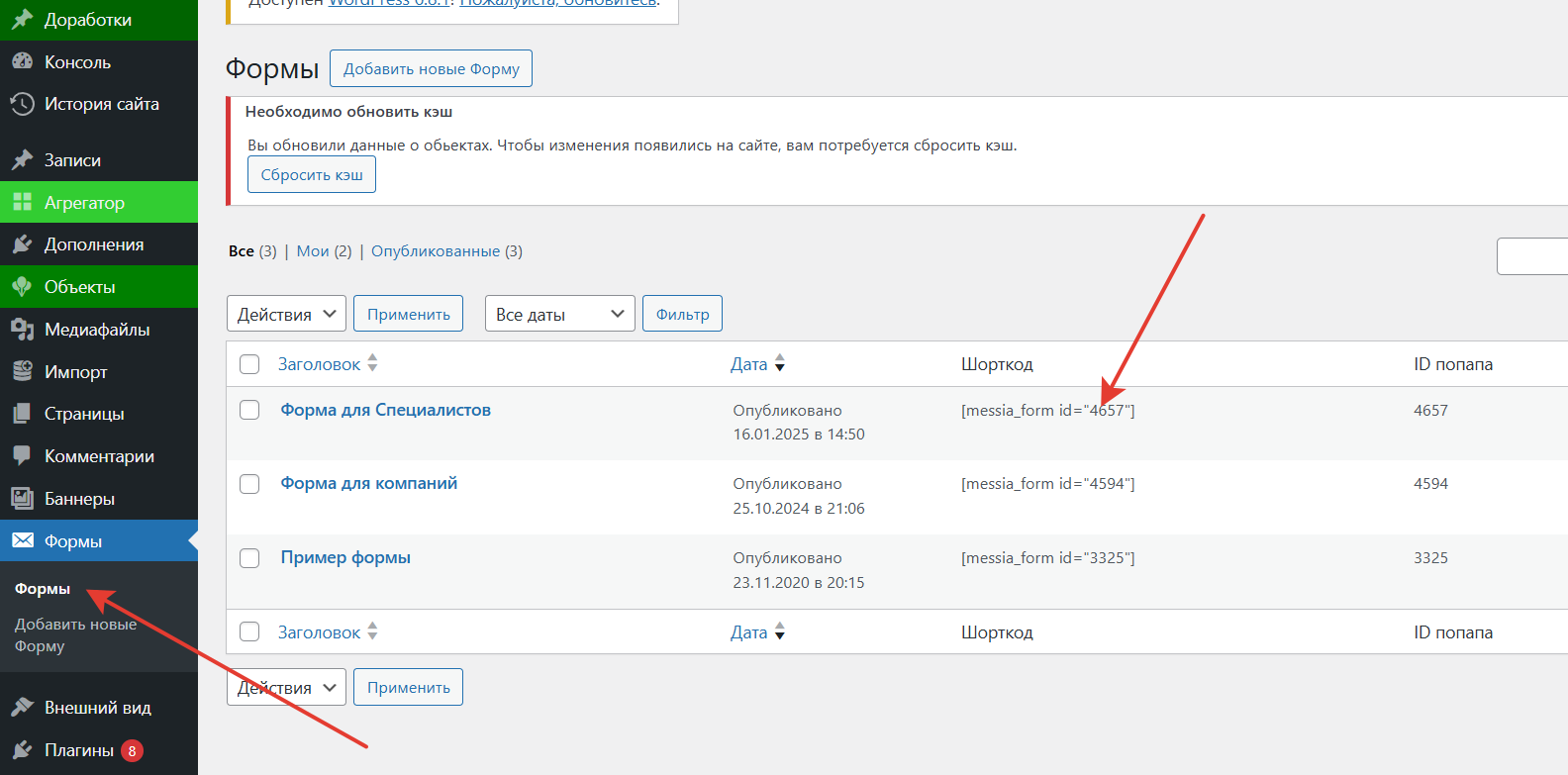
Task: Open Добавить новые Форму submenu item
Action: tap(75, 634)
